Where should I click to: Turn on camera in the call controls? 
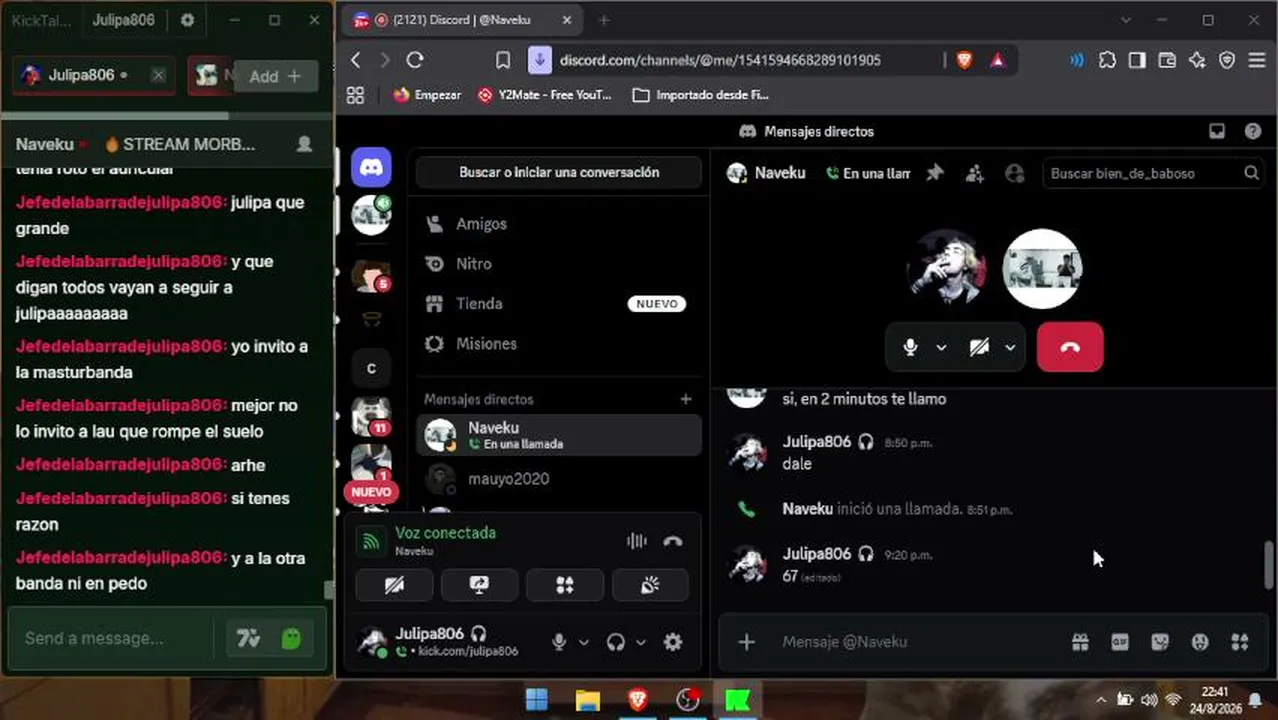(x=979, y=347)
